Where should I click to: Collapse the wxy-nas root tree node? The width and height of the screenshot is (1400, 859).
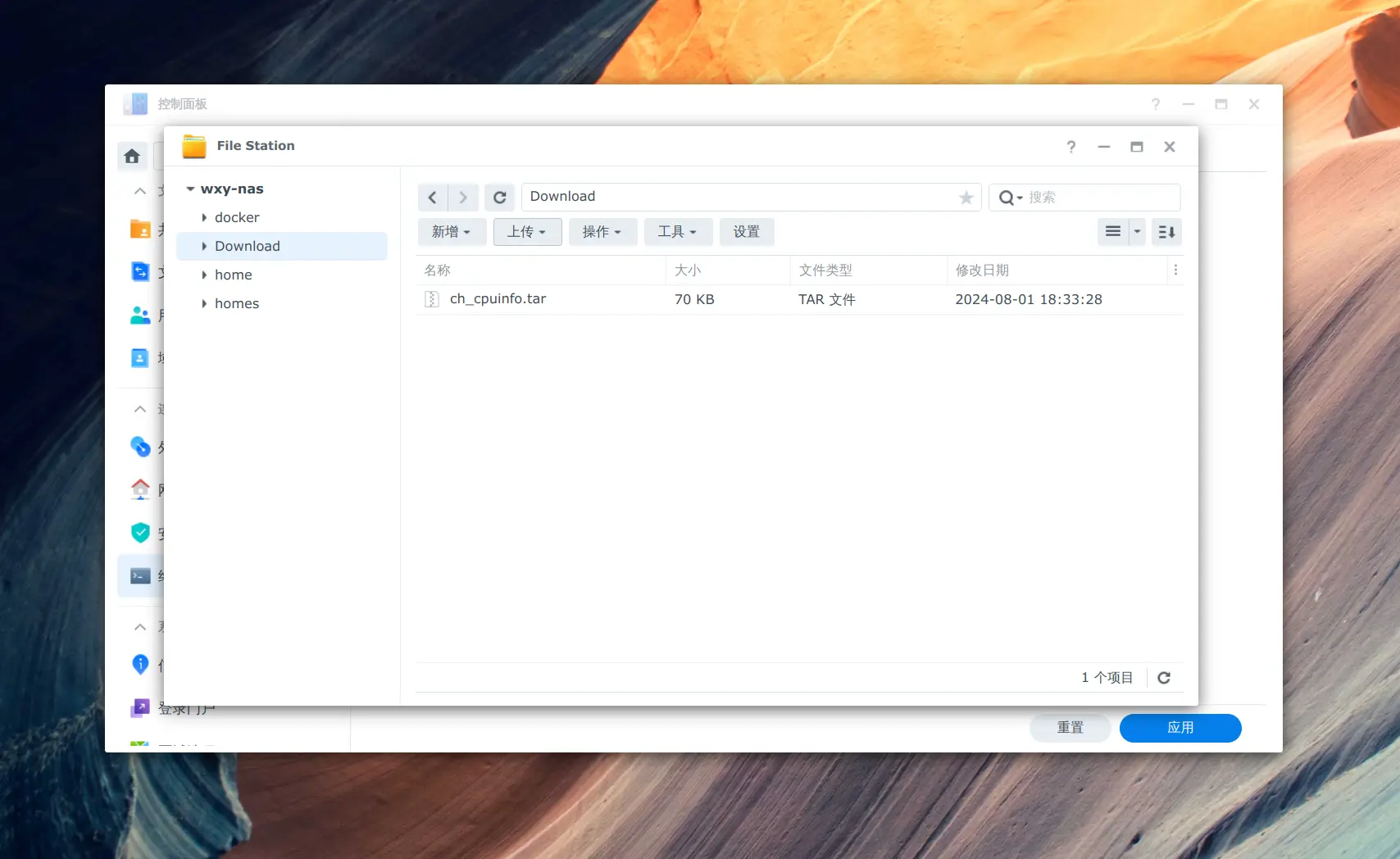[190, 189]
